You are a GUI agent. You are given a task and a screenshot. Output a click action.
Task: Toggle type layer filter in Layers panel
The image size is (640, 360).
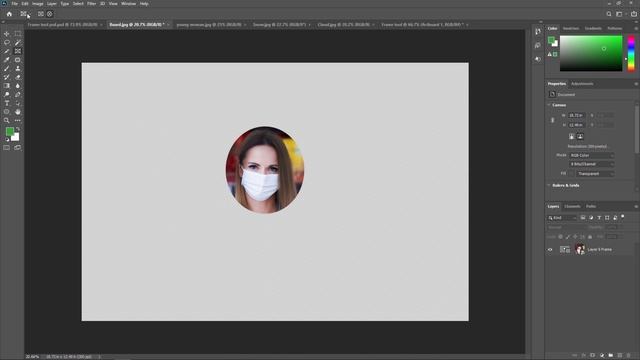pos(599,218)
